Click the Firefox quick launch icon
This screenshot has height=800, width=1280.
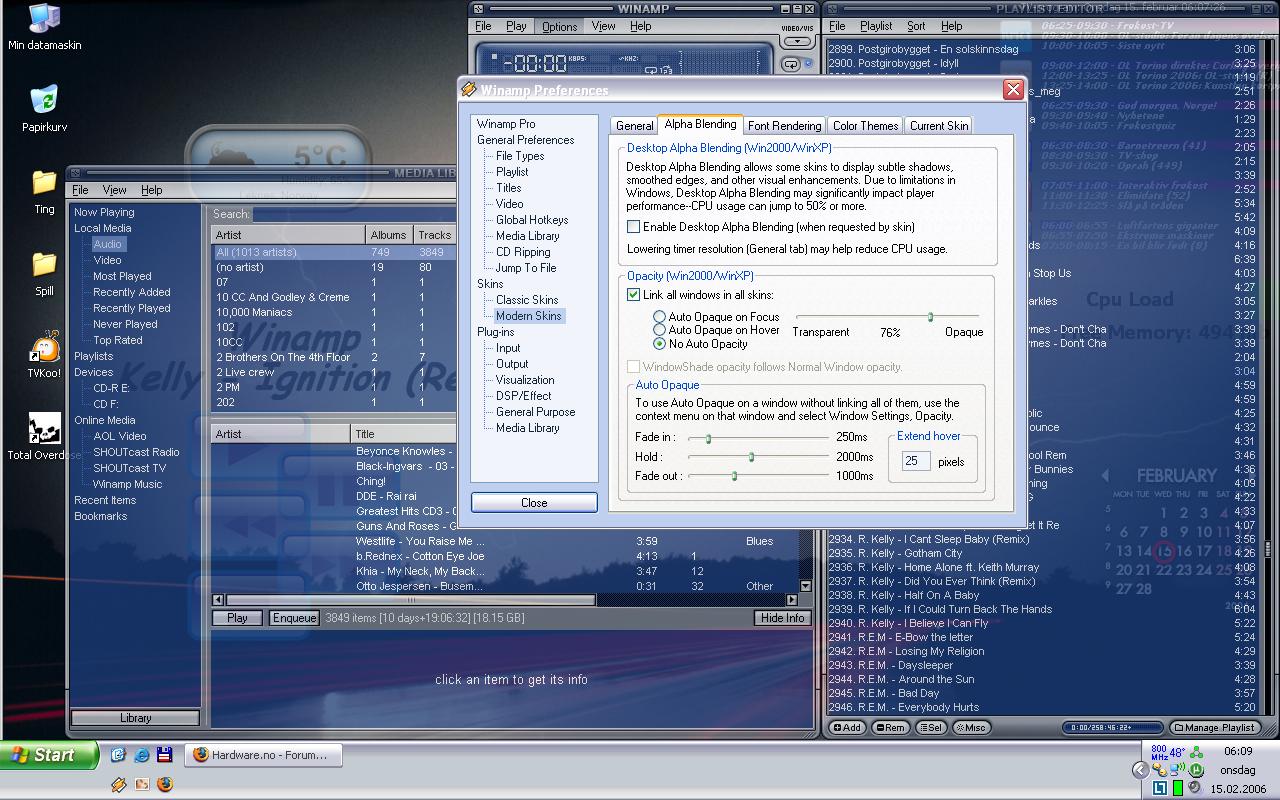pyautogui.click(x=165, y=785)
